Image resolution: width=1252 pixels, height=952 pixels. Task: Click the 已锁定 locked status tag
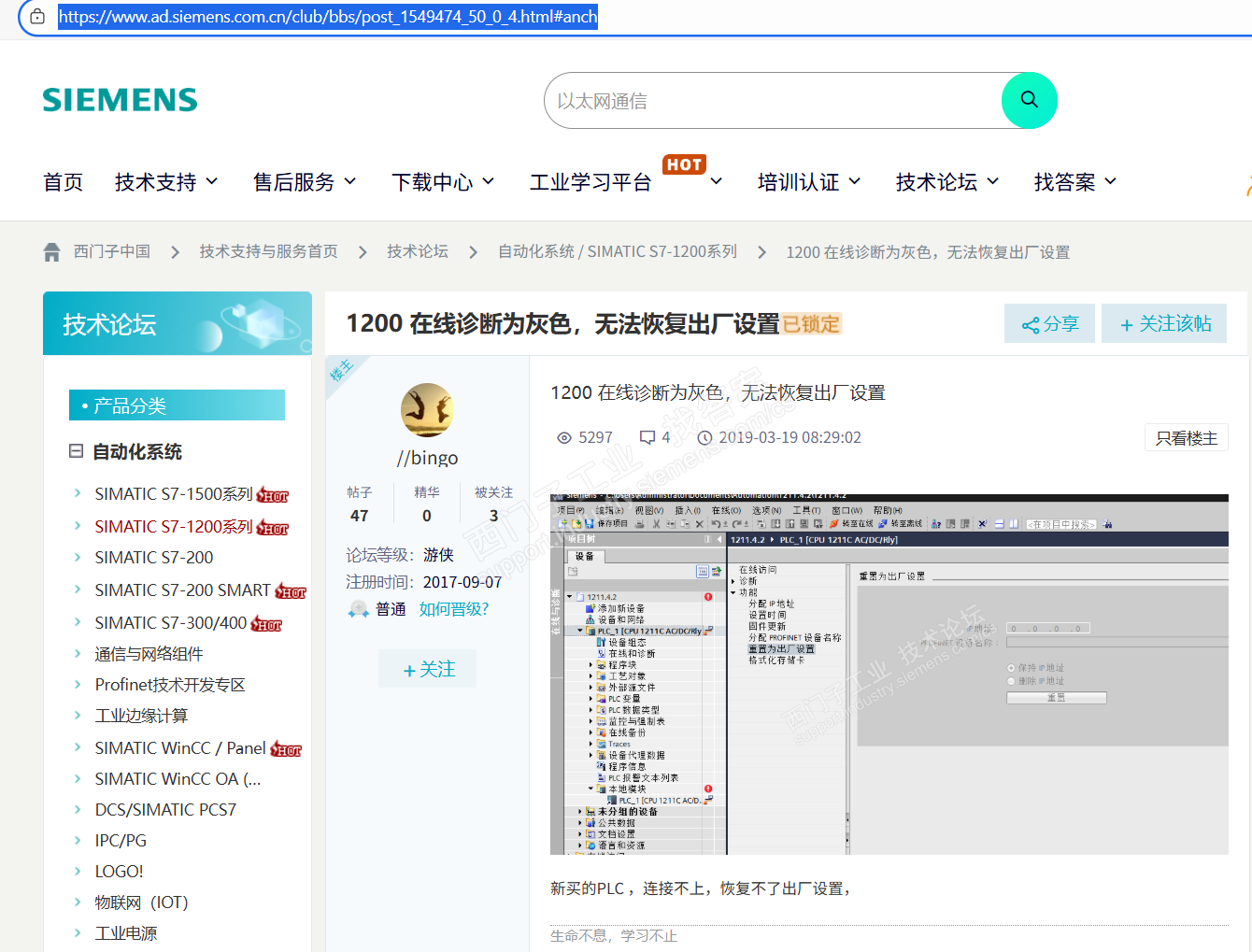(x=812, y=324)
